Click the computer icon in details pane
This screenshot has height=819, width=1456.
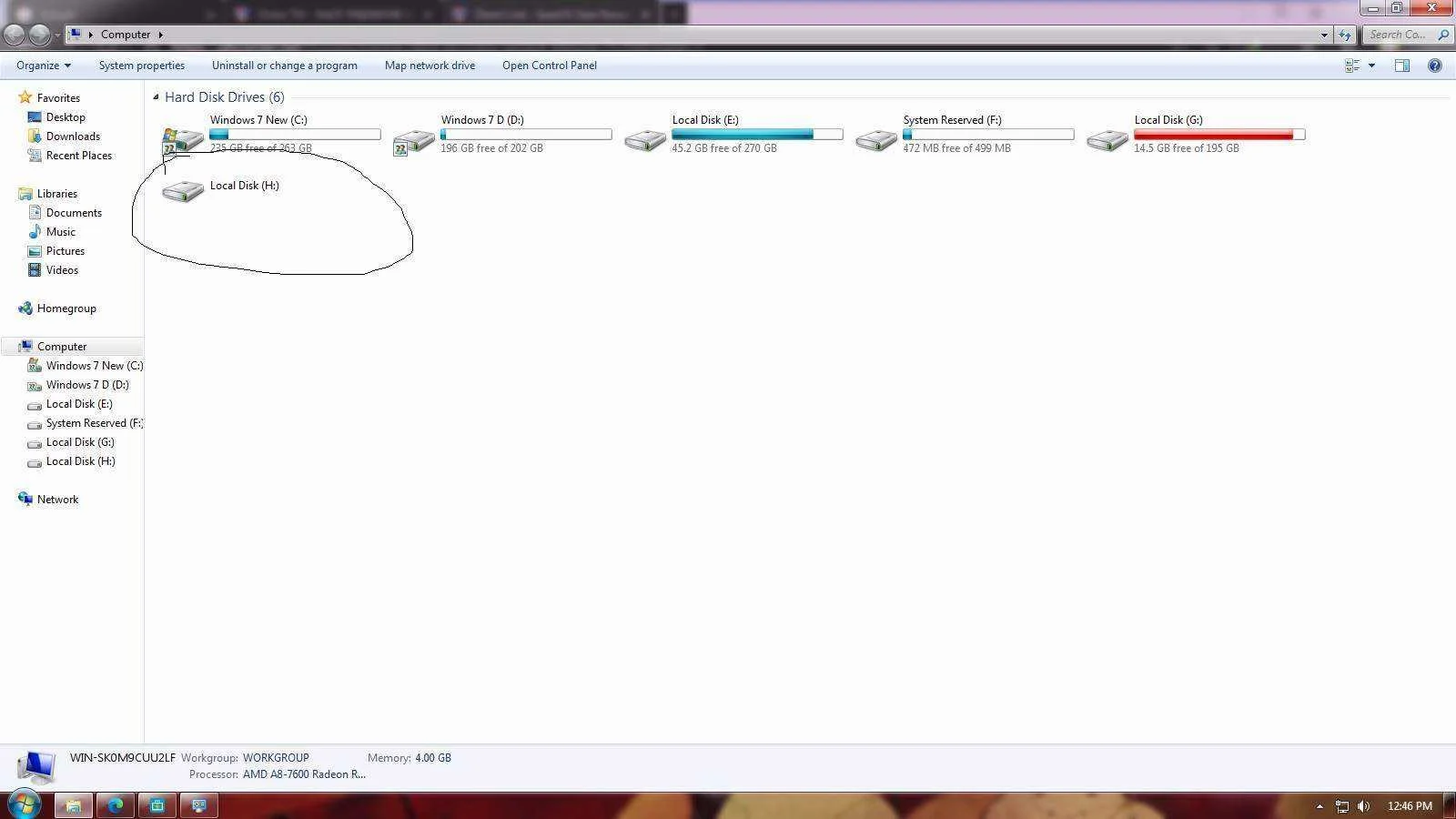(36, 767)
